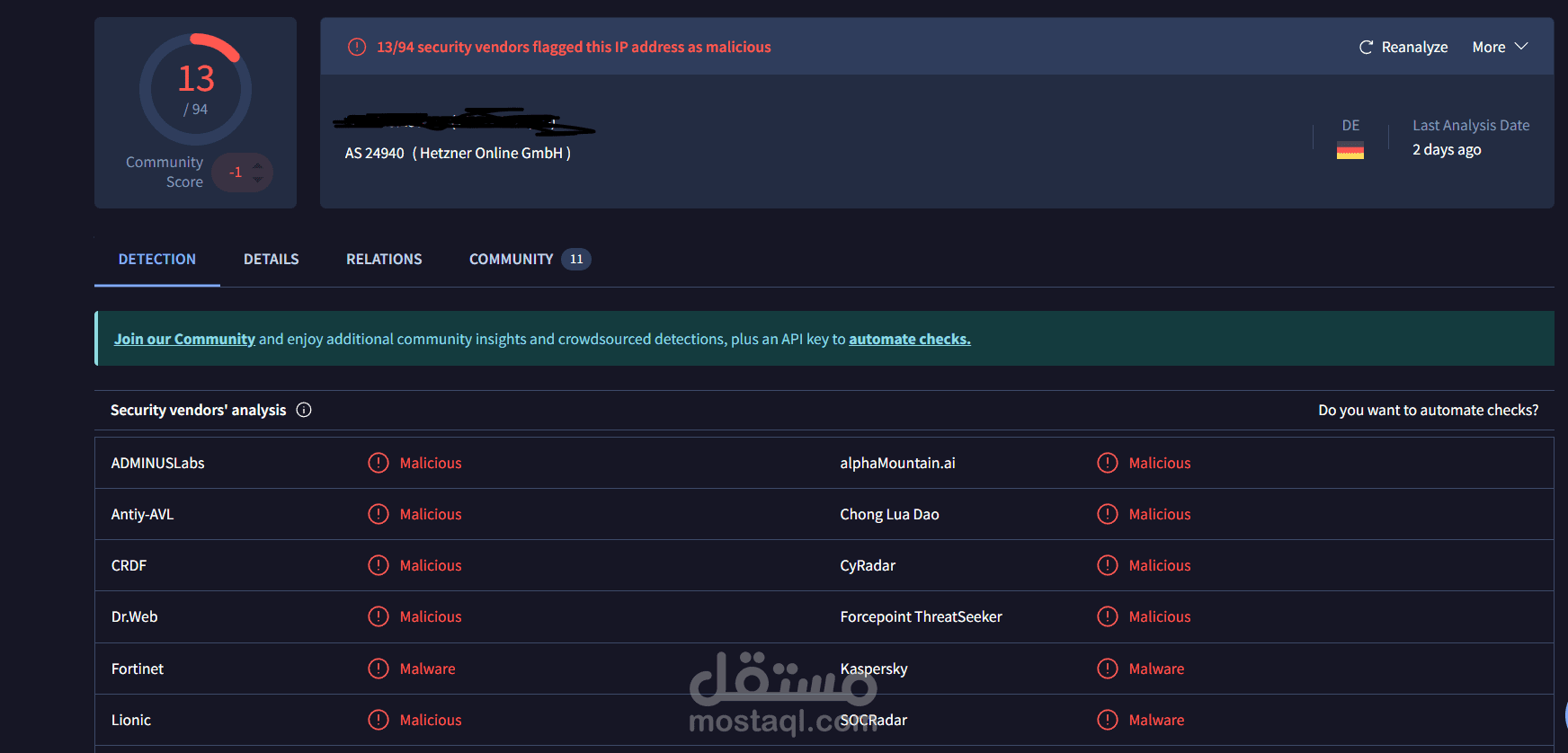Click the warning icon in the Kaspersky row
Screen dimensions: 1568x753
coord(1108,669)
